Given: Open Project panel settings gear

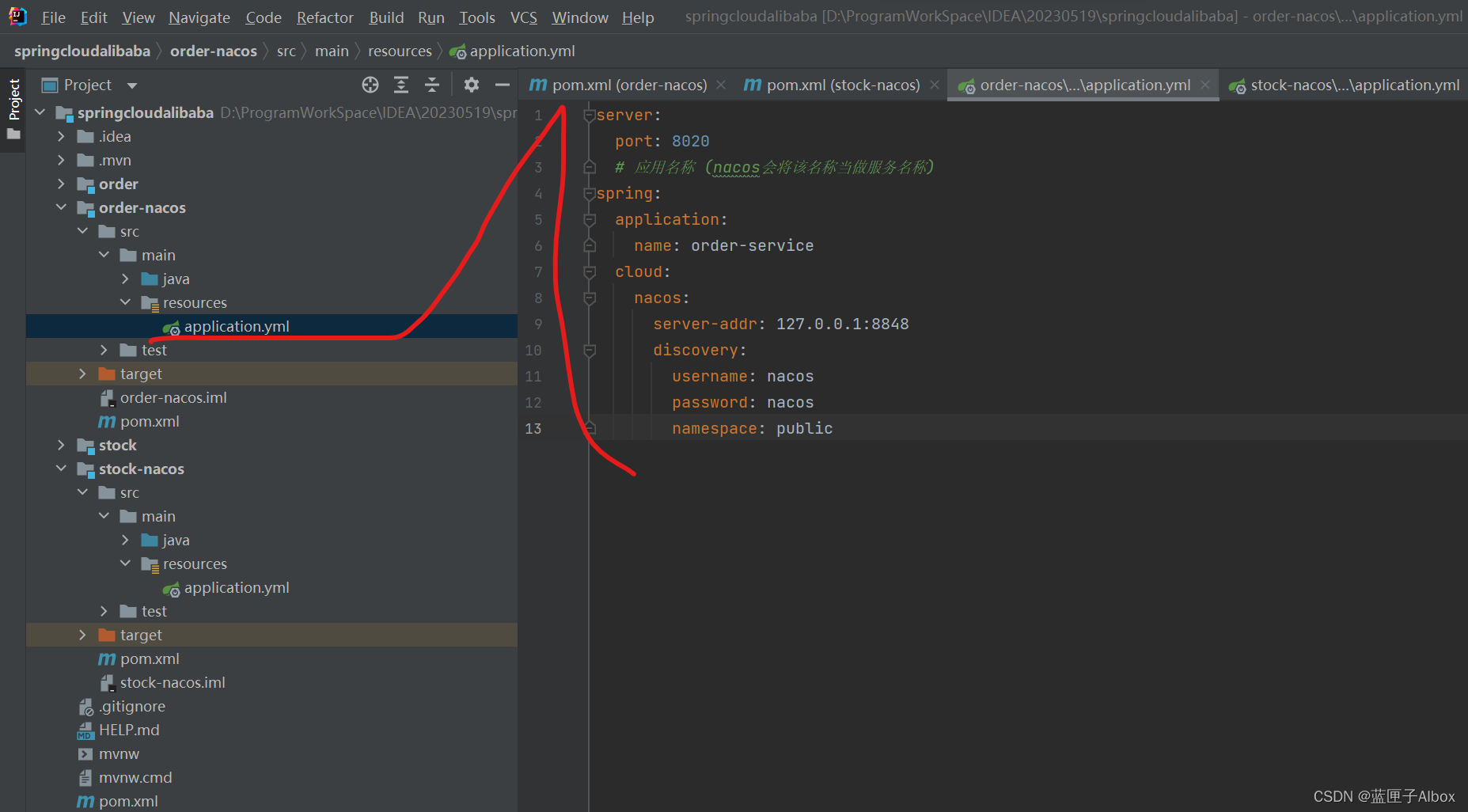Looking at the screenshot, I should click(x=472, y=85).
